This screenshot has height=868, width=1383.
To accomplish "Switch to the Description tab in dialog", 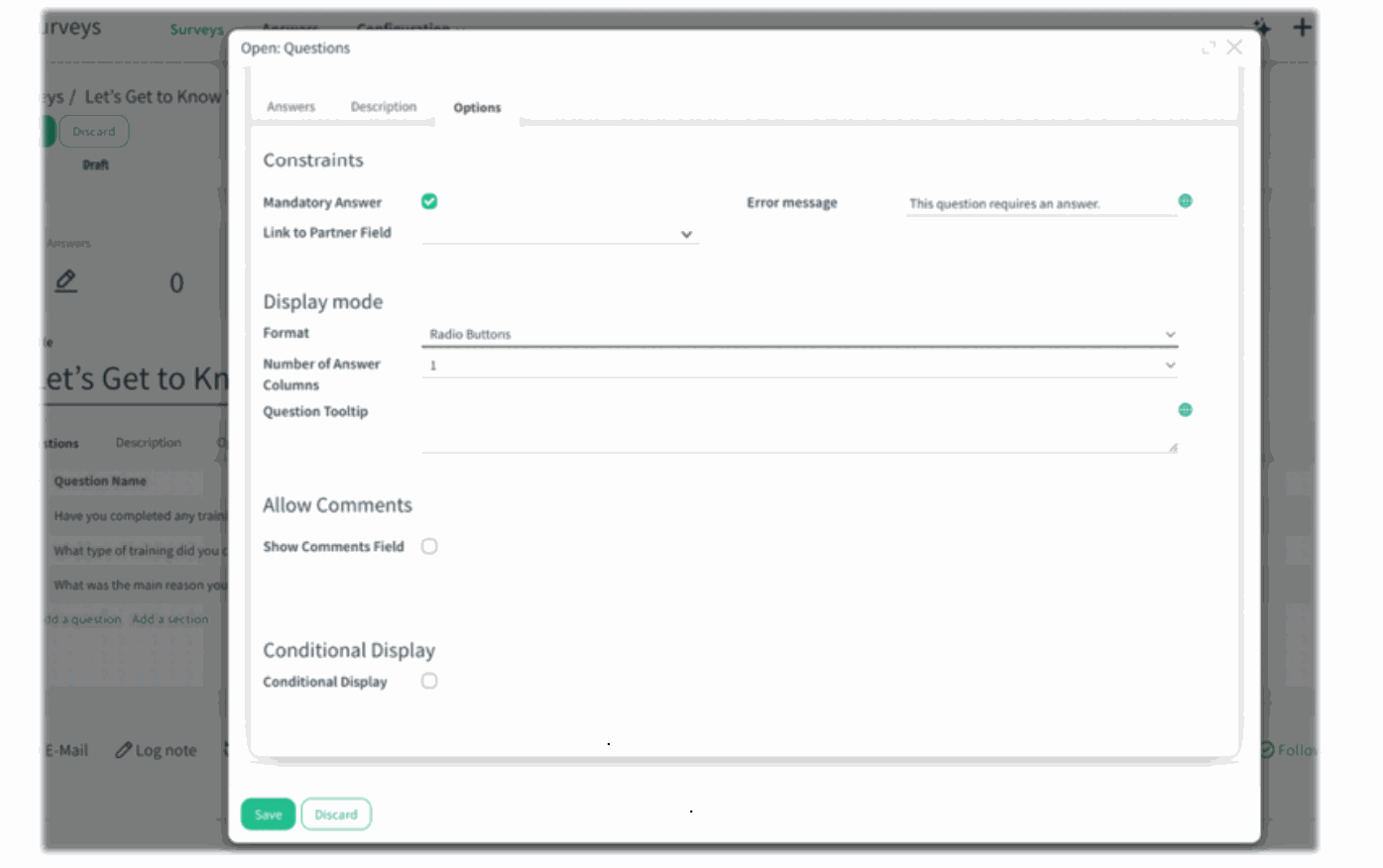I will pos(384,107).
